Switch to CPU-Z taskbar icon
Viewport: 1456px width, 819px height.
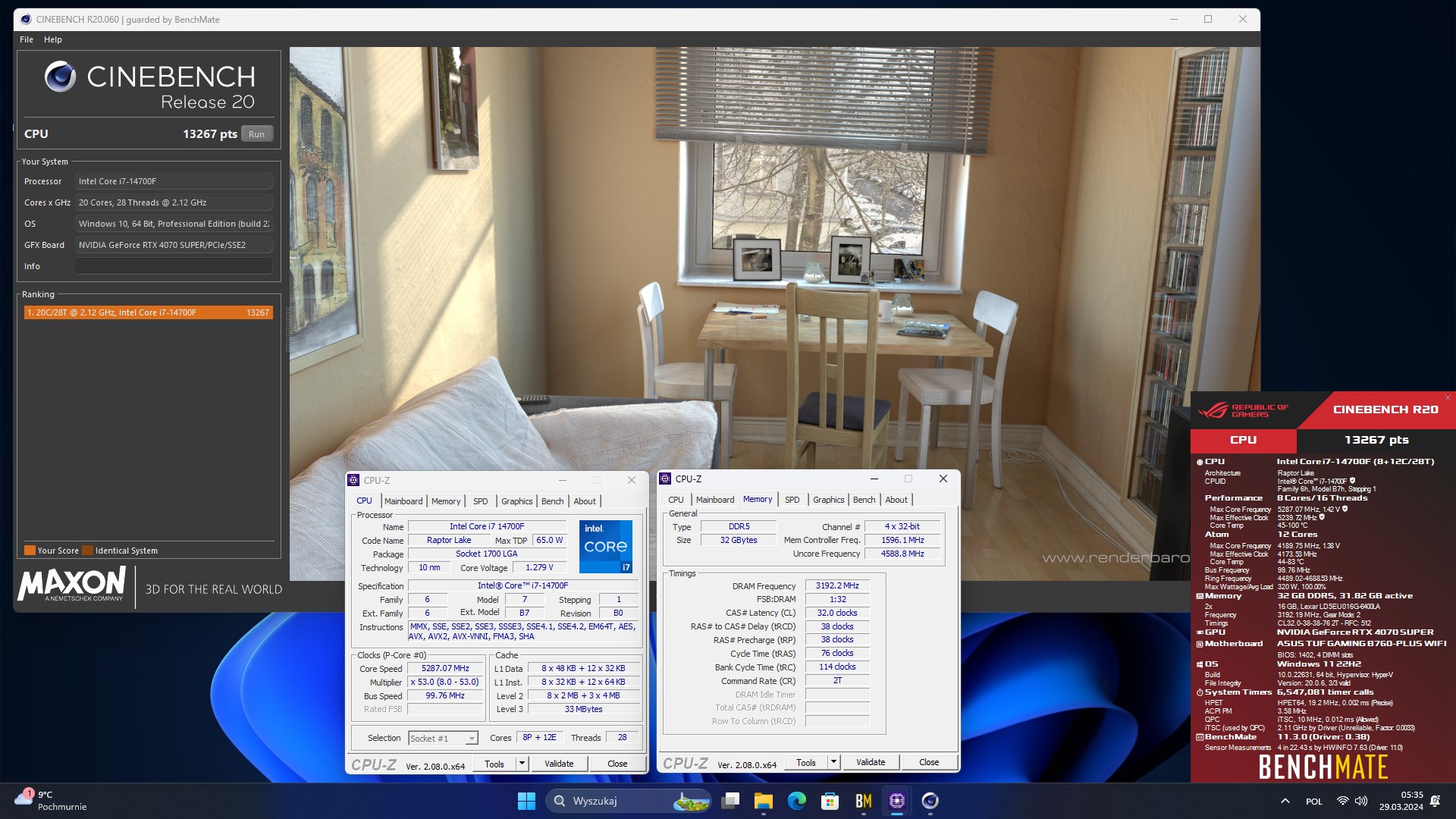pos(897,801)
